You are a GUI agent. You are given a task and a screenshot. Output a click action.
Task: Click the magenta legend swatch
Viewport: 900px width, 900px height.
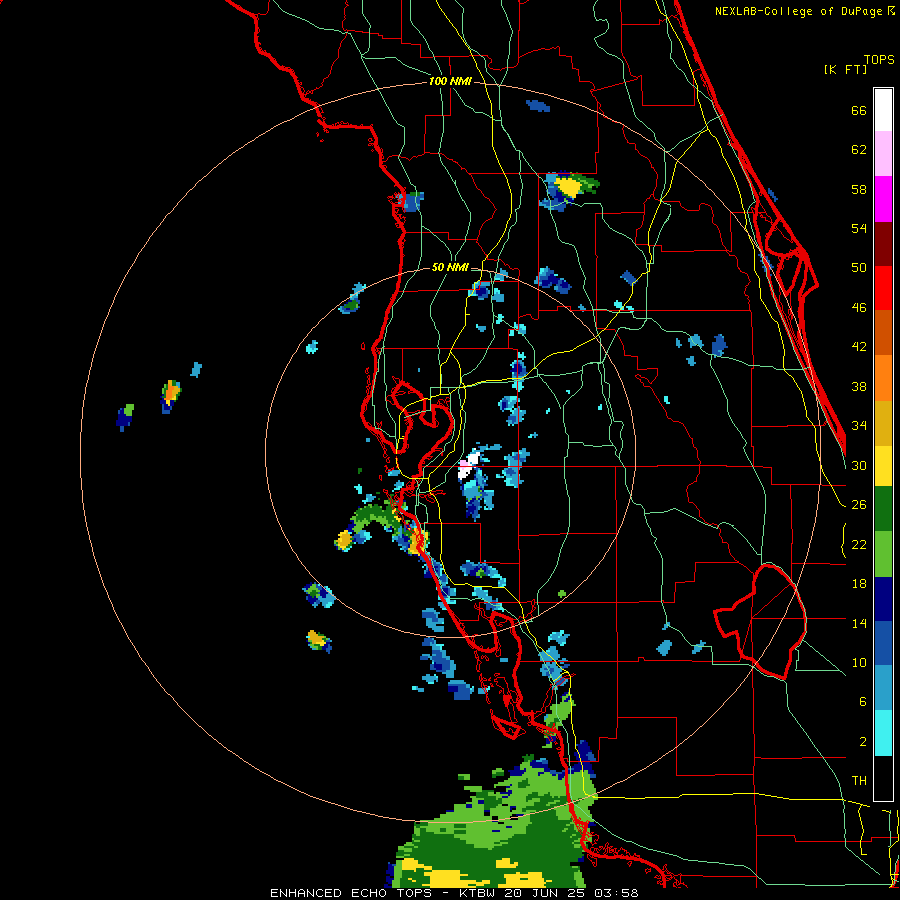(x=883, y=199)
